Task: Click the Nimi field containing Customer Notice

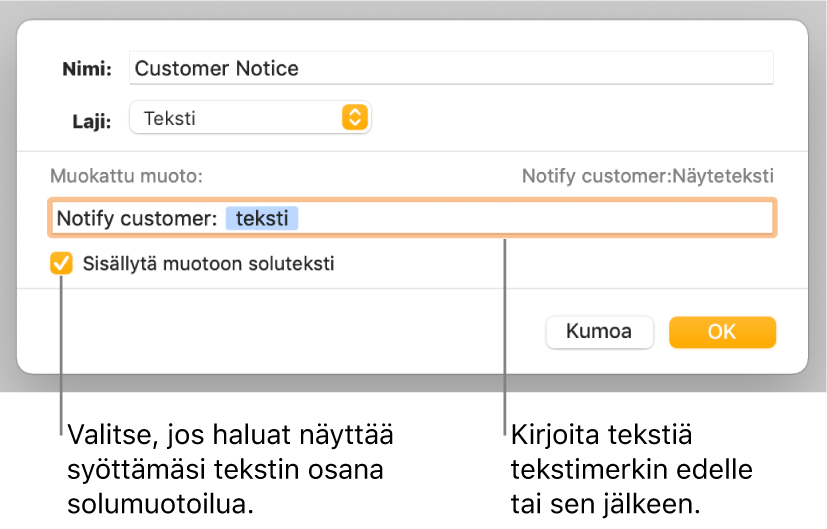Action: pyautogui.click(x=451, y=68)
